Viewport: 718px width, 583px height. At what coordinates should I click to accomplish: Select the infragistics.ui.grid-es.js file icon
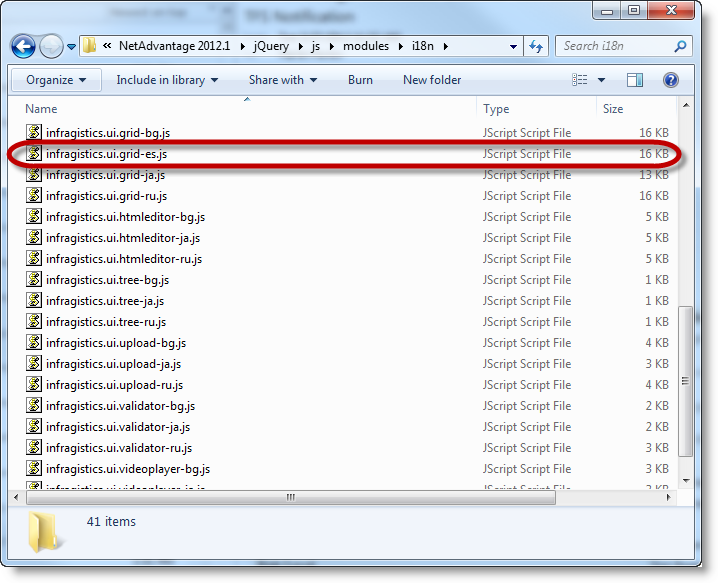pos(35,154)
